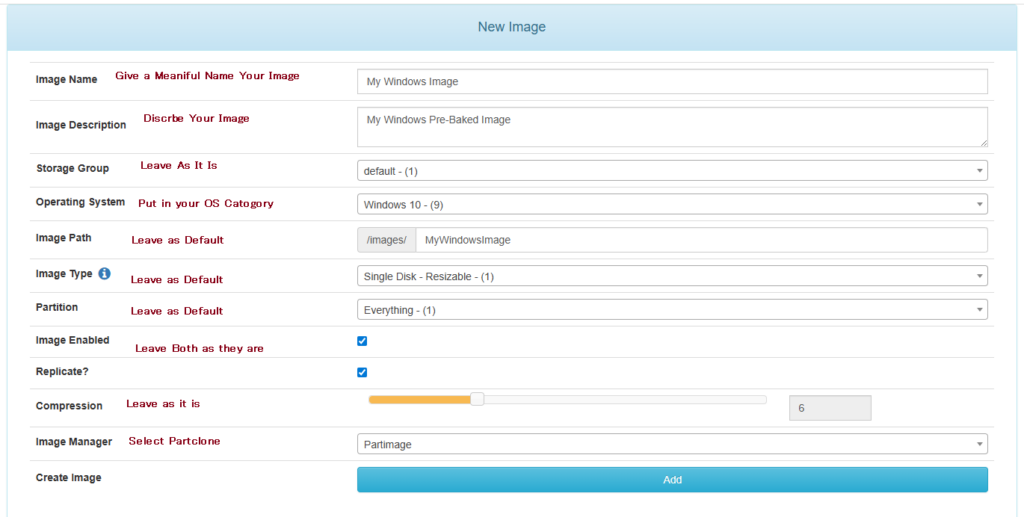
Task: Open the Image Type dropdown
Action: (x=672, y=276)
